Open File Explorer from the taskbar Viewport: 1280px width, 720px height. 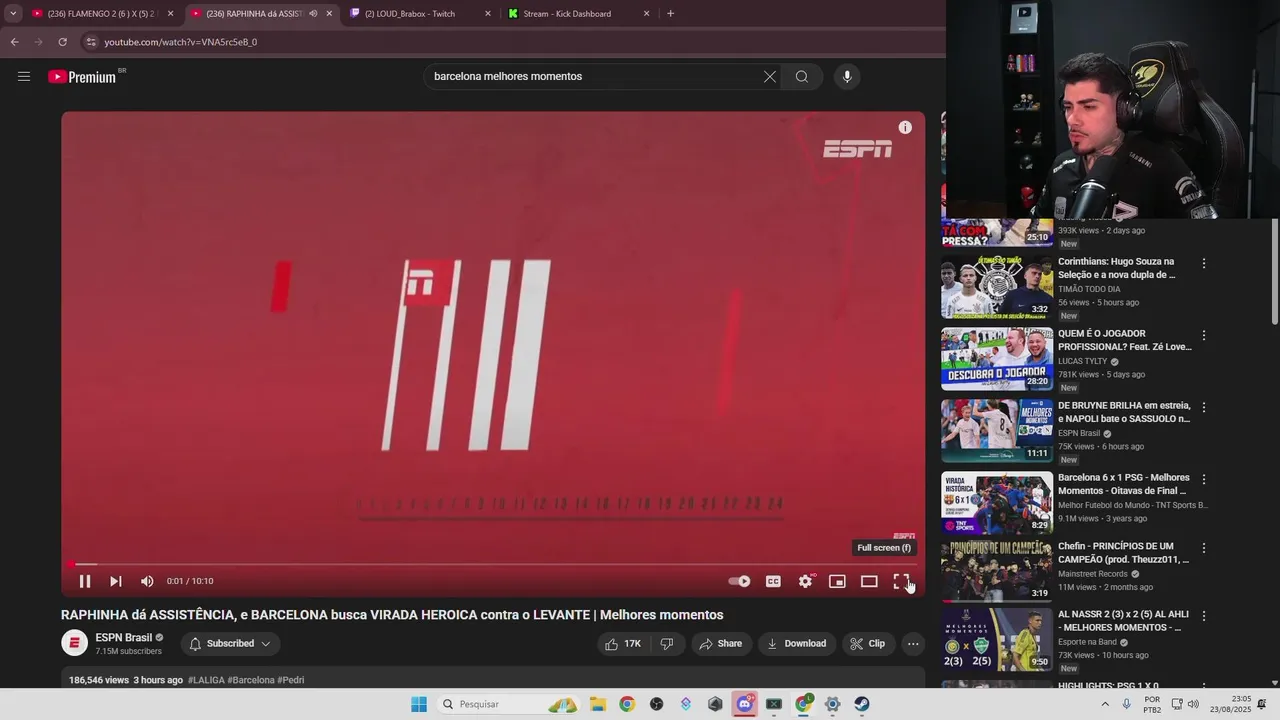(597, 704)
